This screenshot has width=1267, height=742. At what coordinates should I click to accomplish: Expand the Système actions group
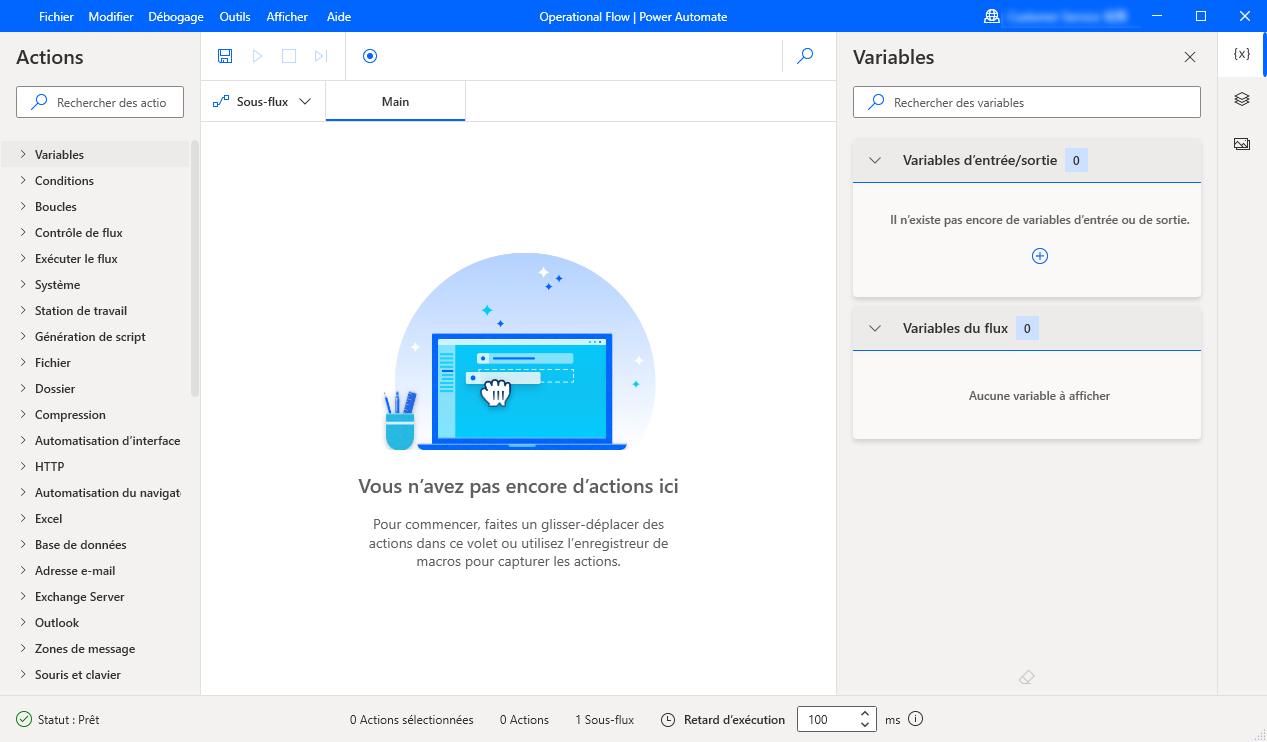click(x=23, y=285)
